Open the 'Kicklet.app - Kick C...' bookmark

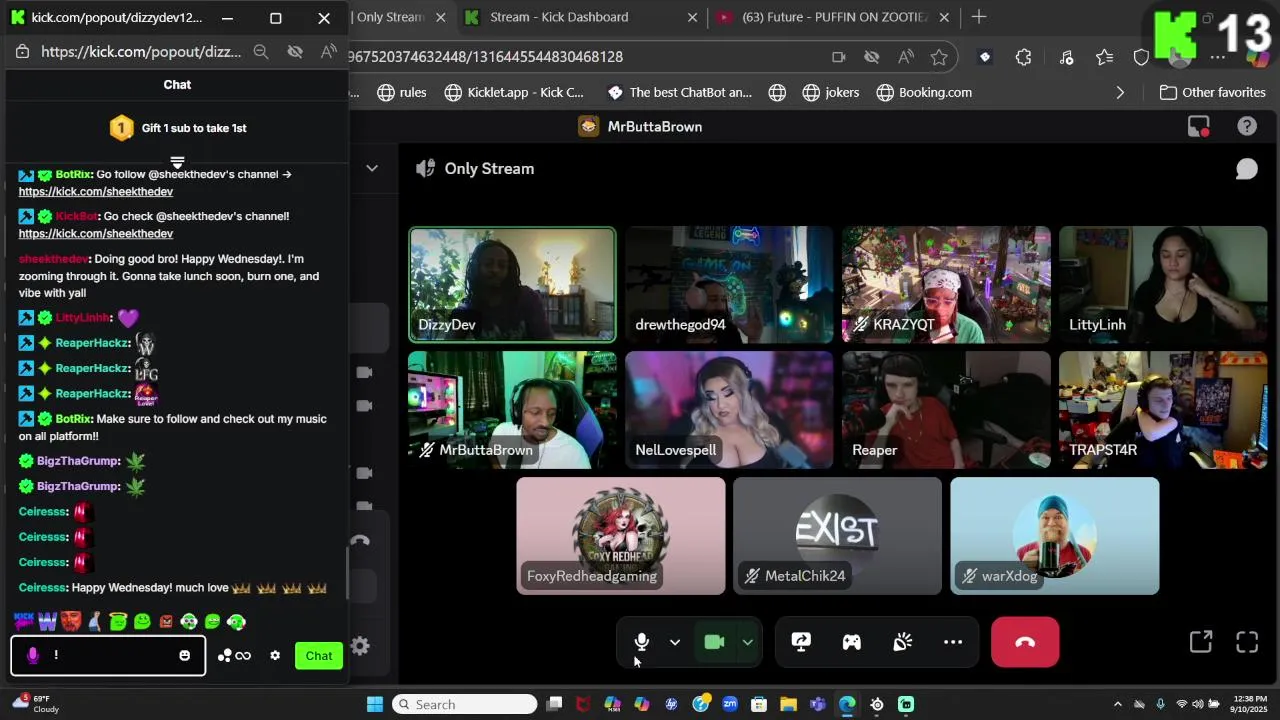pos(514,92)
